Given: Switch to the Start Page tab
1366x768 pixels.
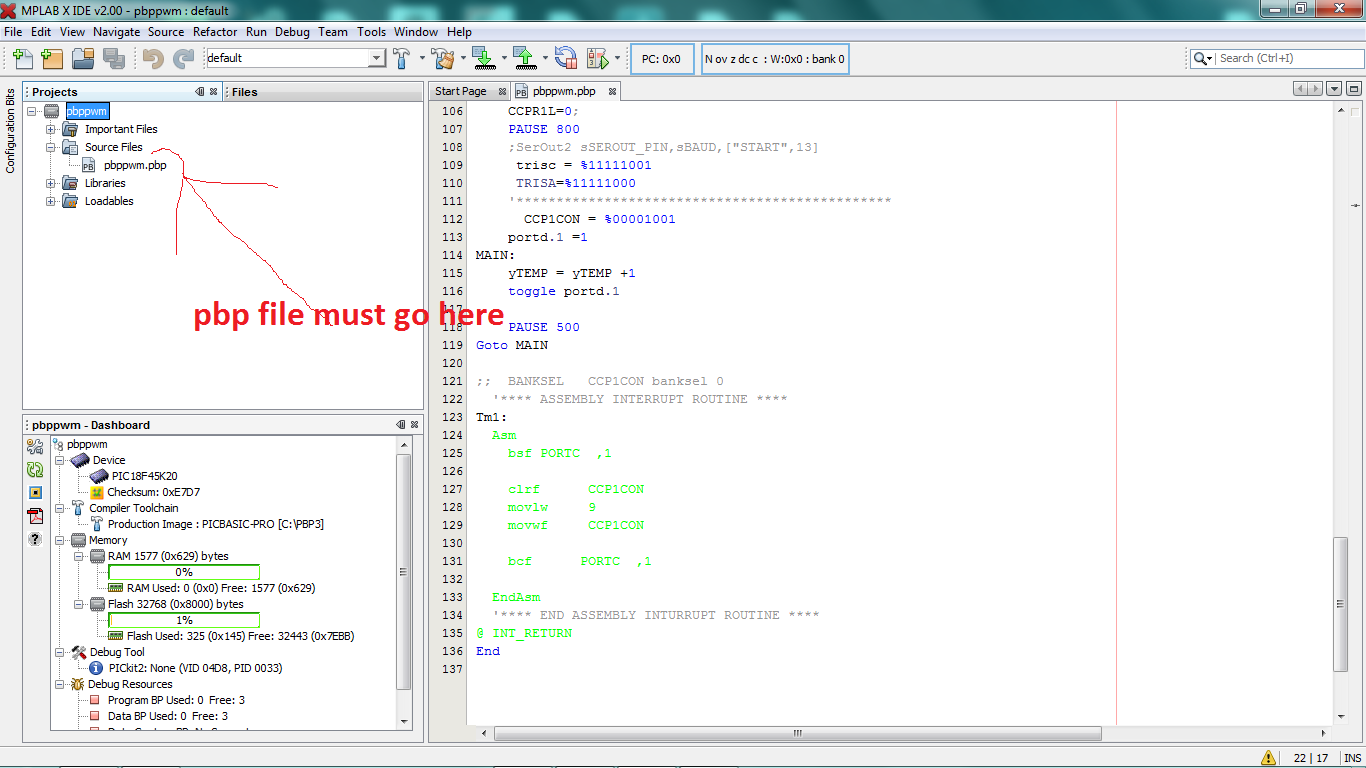Looking at the screenshot, I should 461,91.
